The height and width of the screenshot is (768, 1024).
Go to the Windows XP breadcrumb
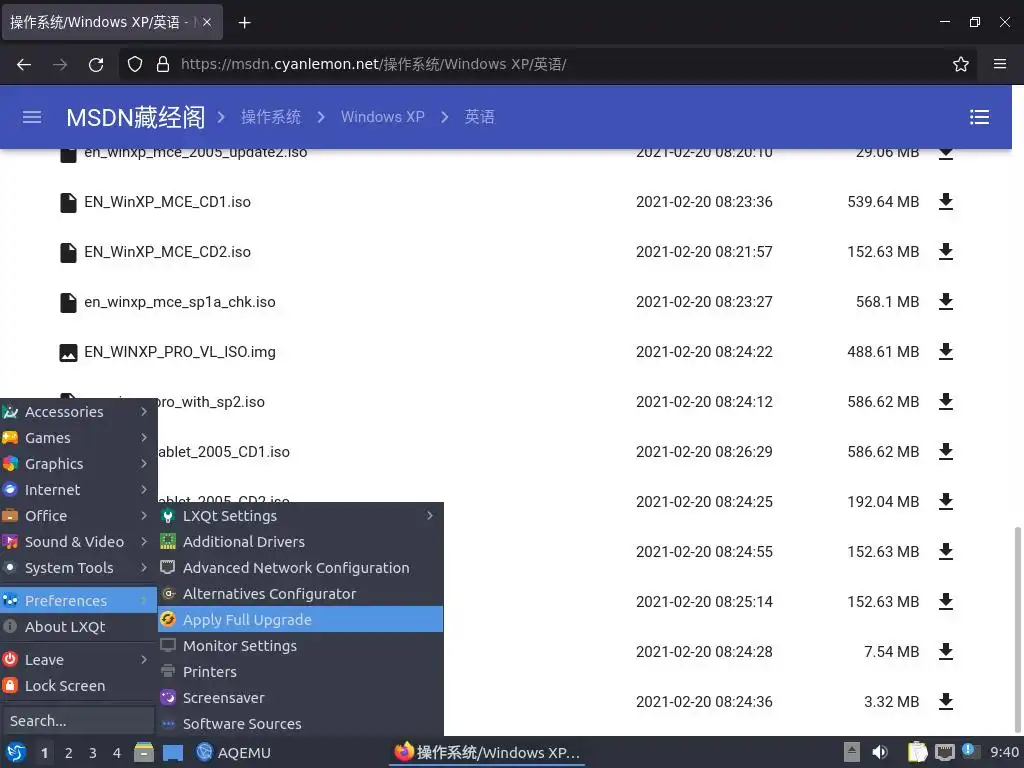[x=383, y=117]
